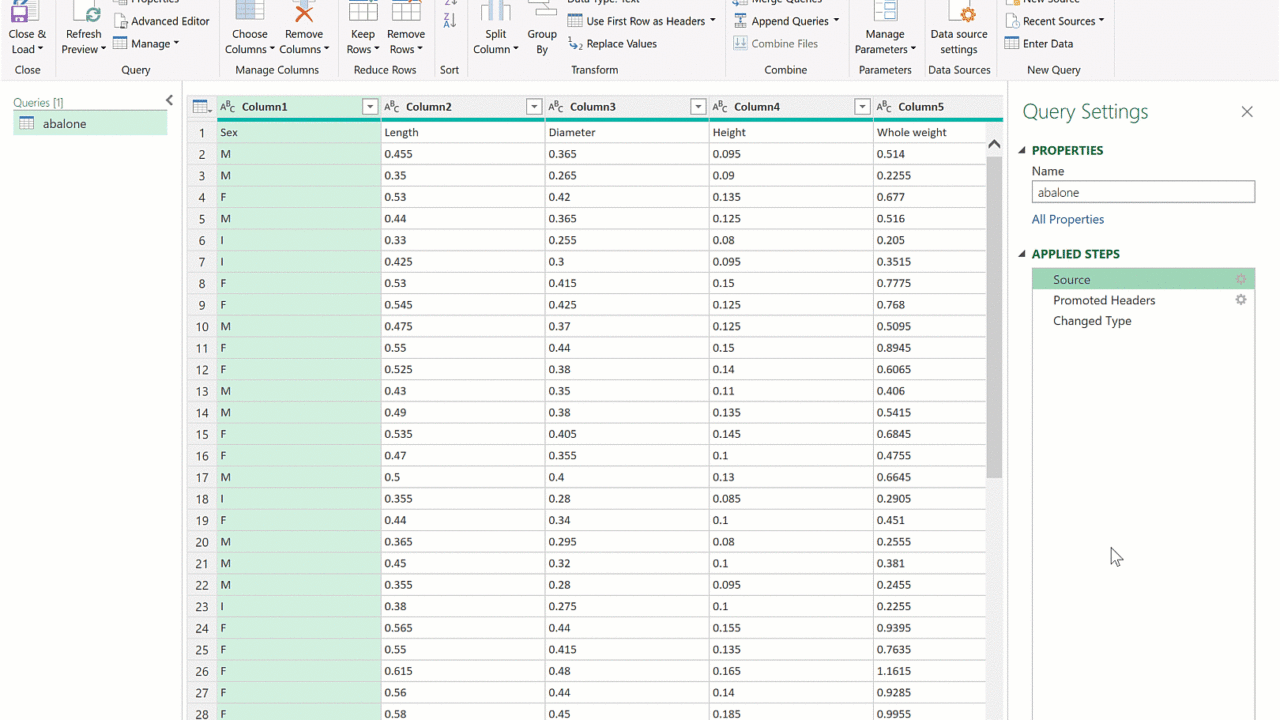
Task: Collapse the PROPERTIES section
Action: (1023, 151)
